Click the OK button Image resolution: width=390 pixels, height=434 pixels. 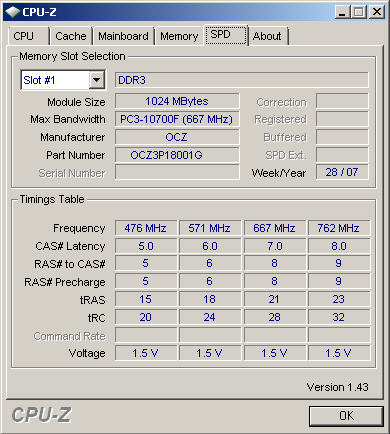tap(346, 416)
